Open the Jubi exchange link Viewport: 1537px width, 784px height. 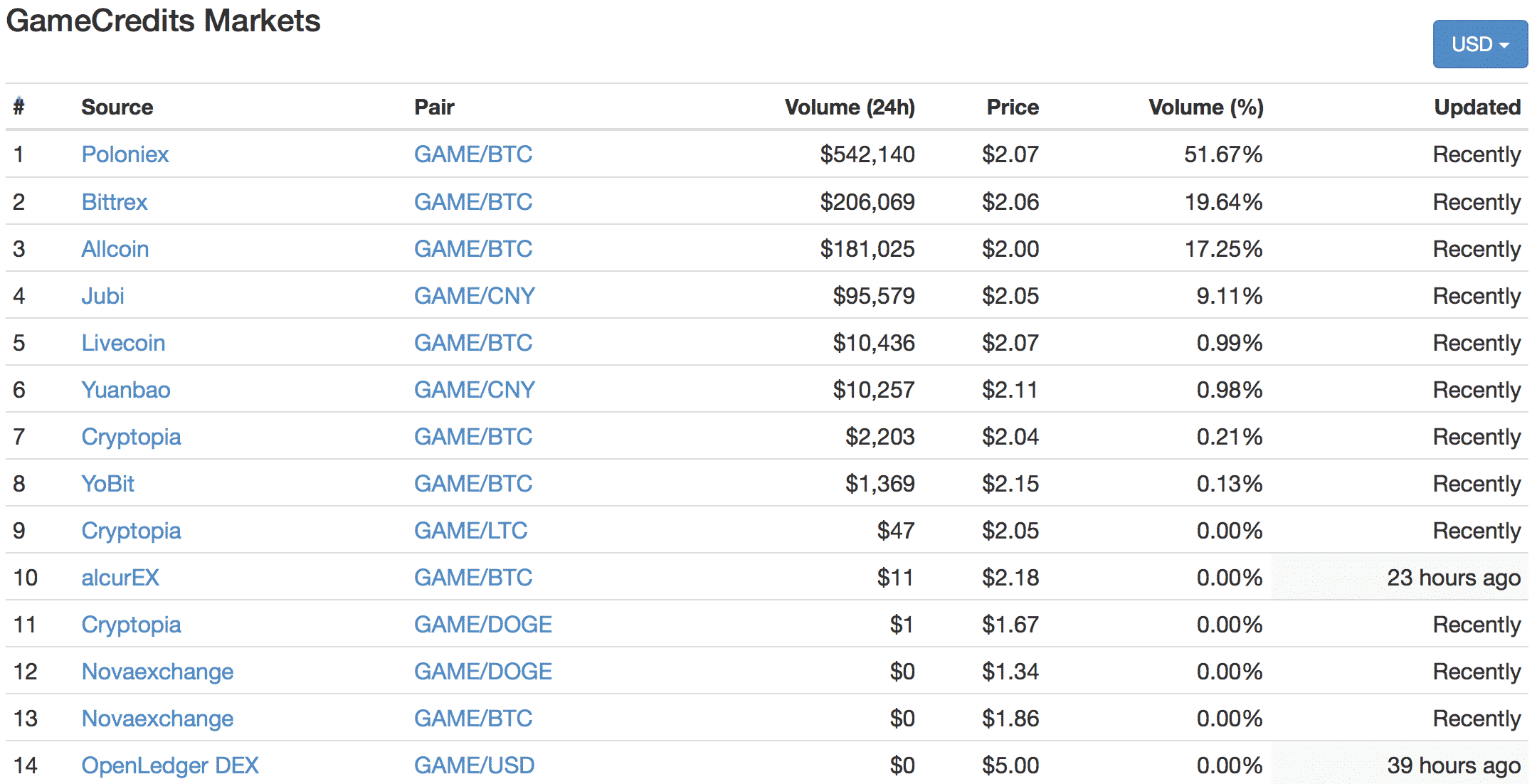(x=102, y=295)
